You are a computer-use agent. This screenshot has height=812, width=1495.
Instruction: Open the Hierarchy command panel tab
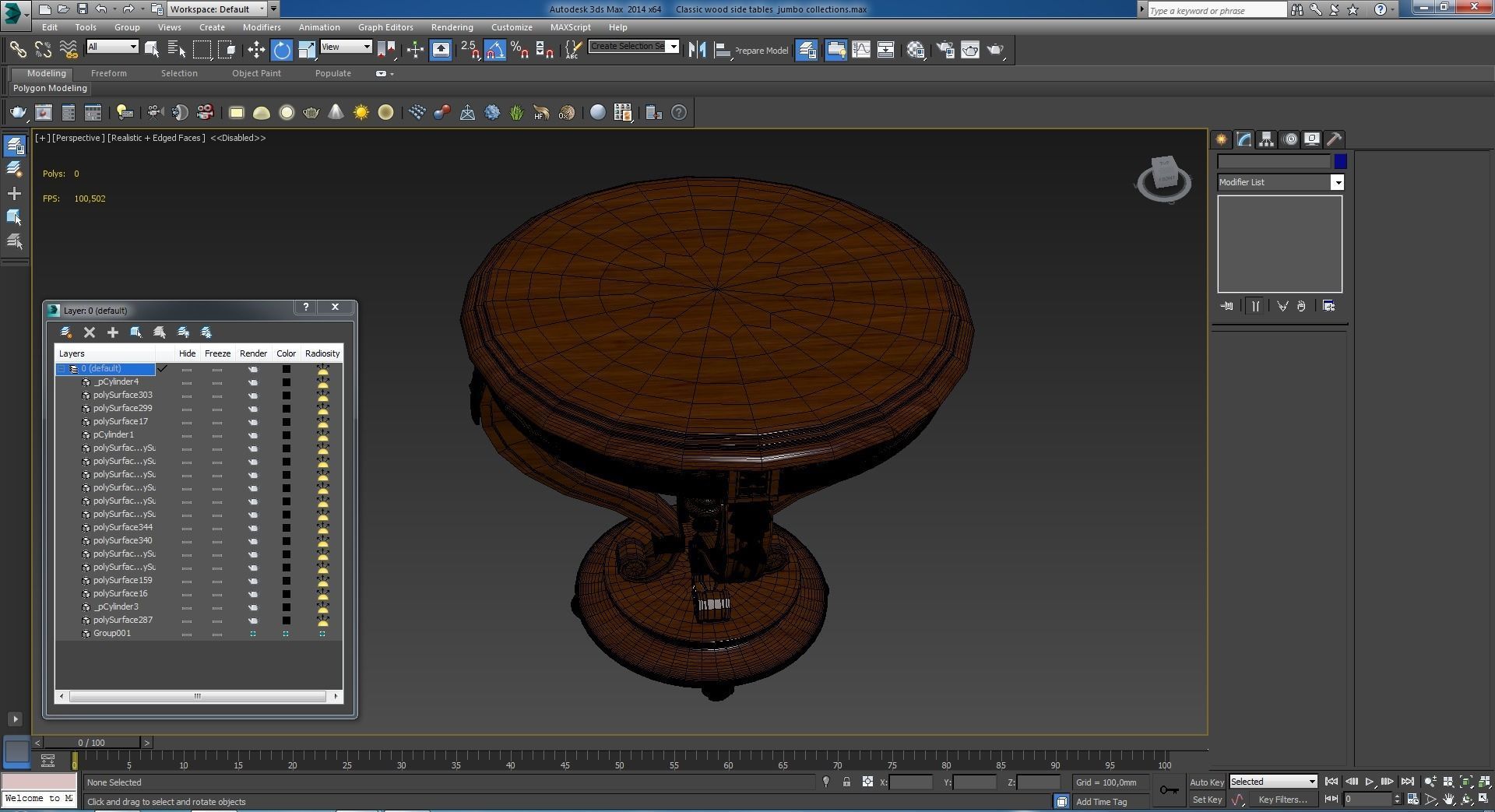[1267, 139]
